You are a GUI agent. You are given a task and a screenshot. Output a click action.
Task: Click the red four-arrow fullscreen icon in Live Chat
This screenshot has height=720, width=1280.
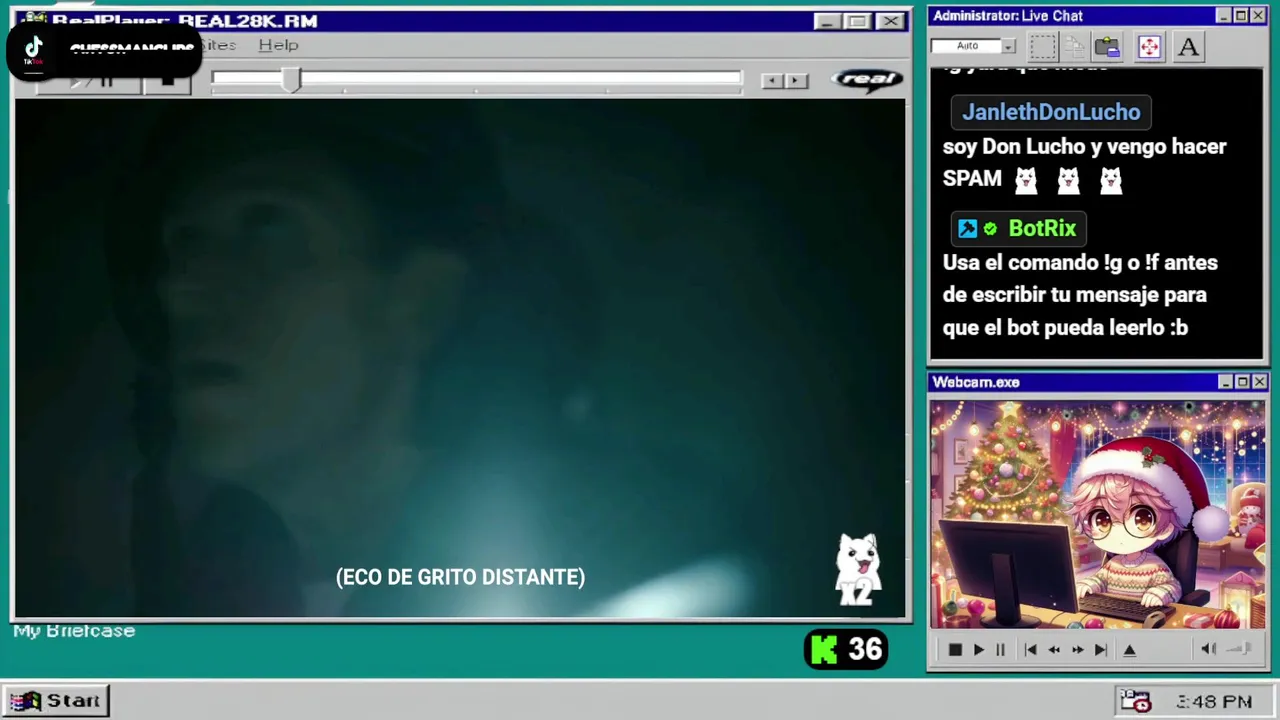click(1149, 46)
